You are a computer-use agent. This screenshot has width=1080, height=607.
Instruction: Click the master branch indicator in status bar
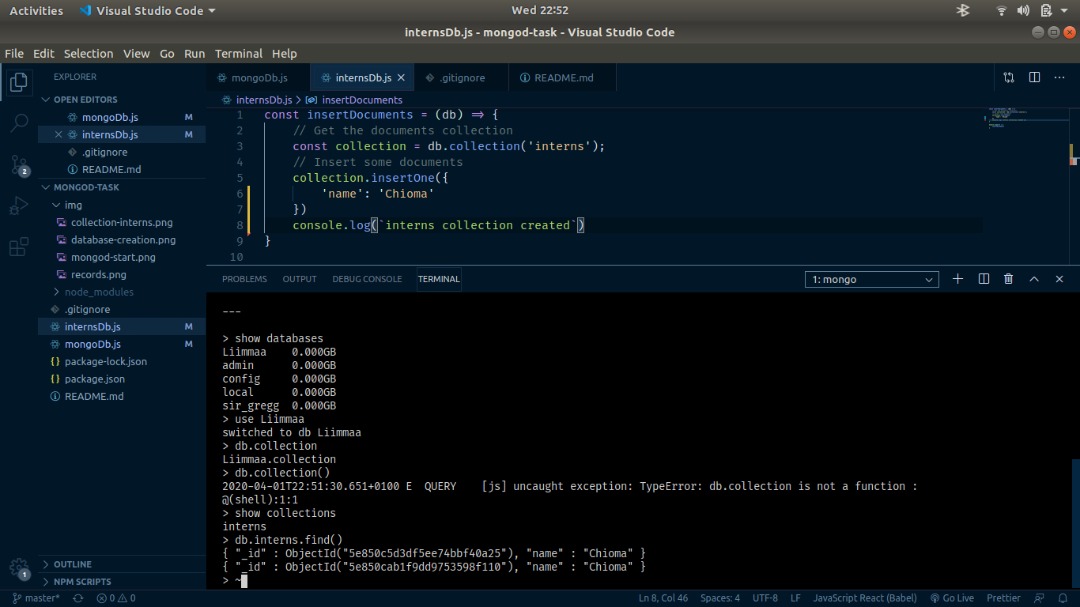[x=37, y=598]
